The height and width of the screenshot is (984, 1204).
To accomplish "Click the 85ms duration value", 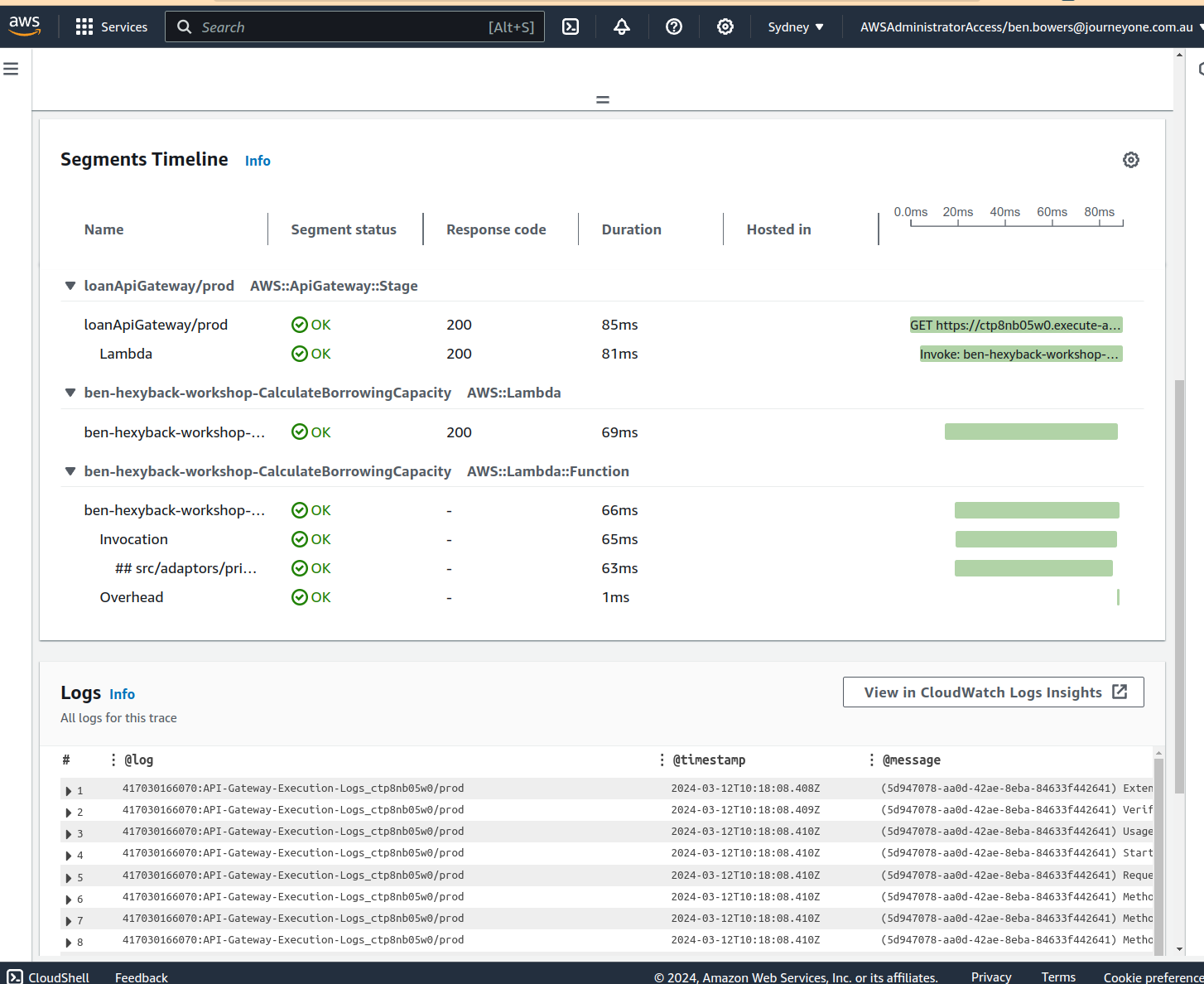I will 619,325.
